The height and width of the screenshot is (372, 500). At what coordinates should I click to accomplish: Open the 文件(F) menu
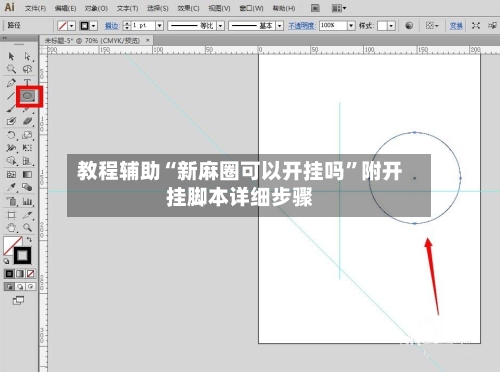click(35, 8)
